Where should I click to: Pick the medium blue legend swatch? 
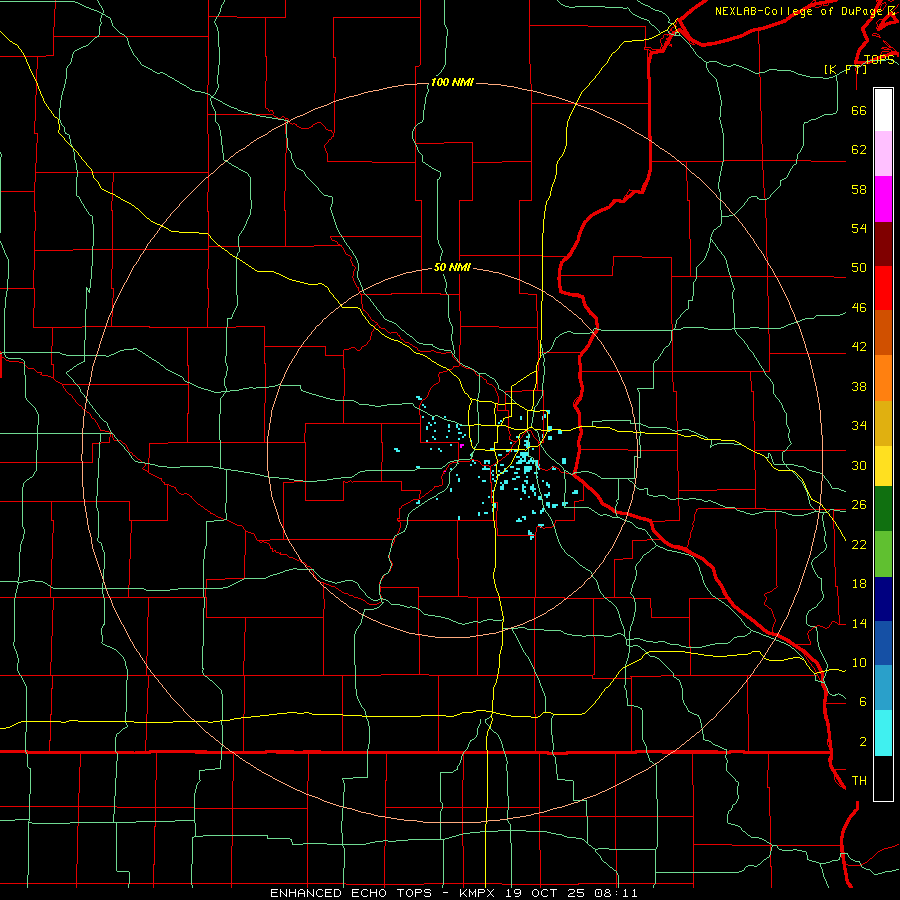(x=883, y=643)
